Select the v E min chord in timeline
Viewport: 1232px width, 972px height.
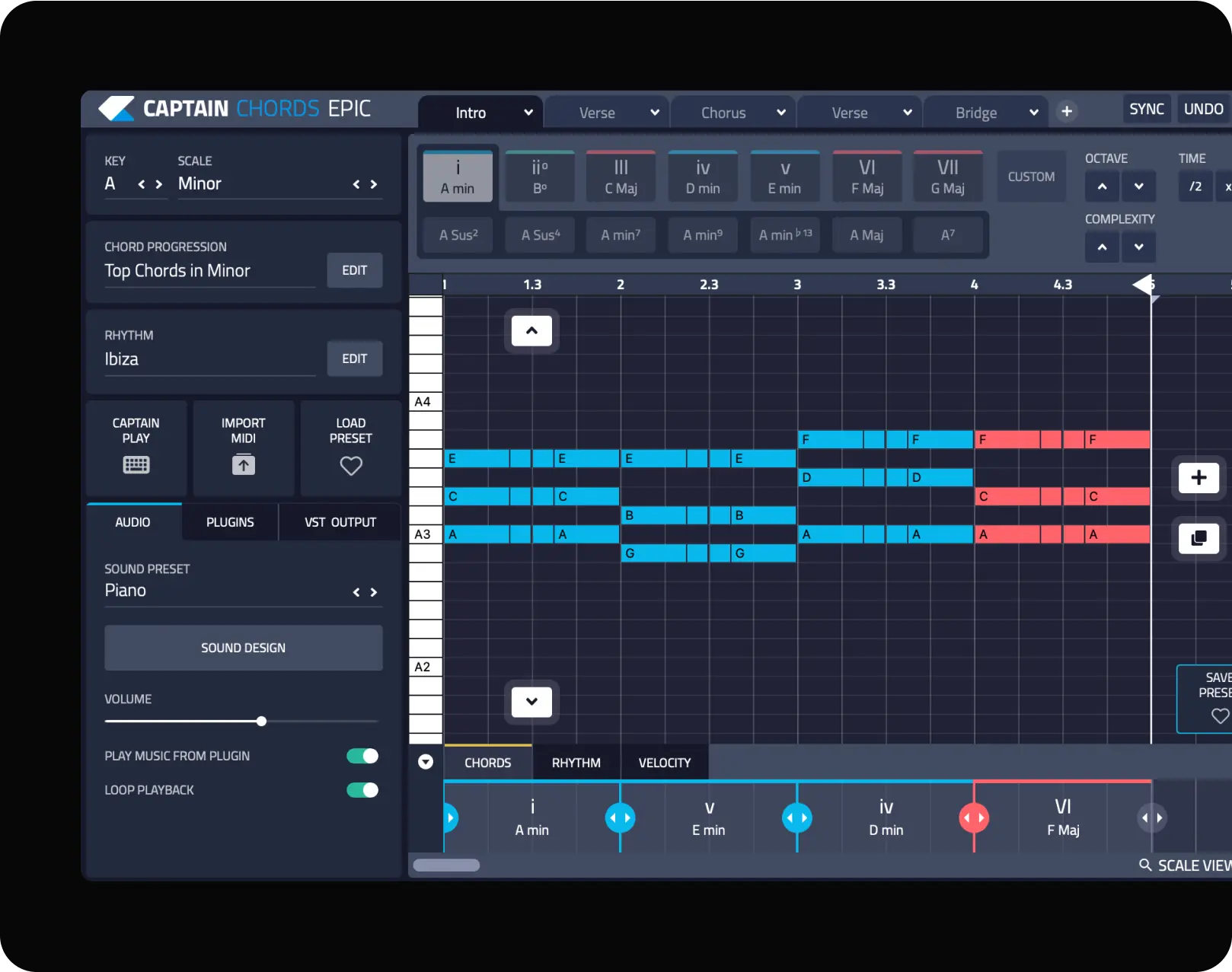pos(709,817)
